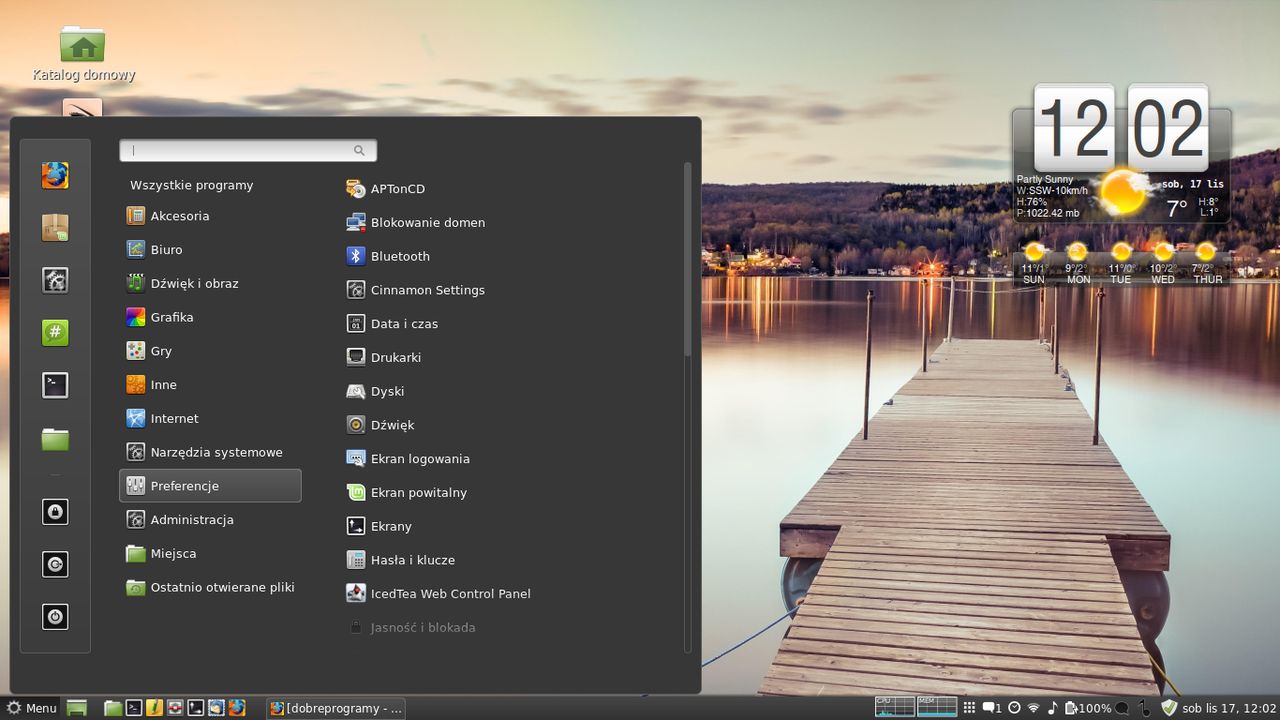
Task: Open the Katalog domowy desktop icon
Action: (x=83, y=54)
